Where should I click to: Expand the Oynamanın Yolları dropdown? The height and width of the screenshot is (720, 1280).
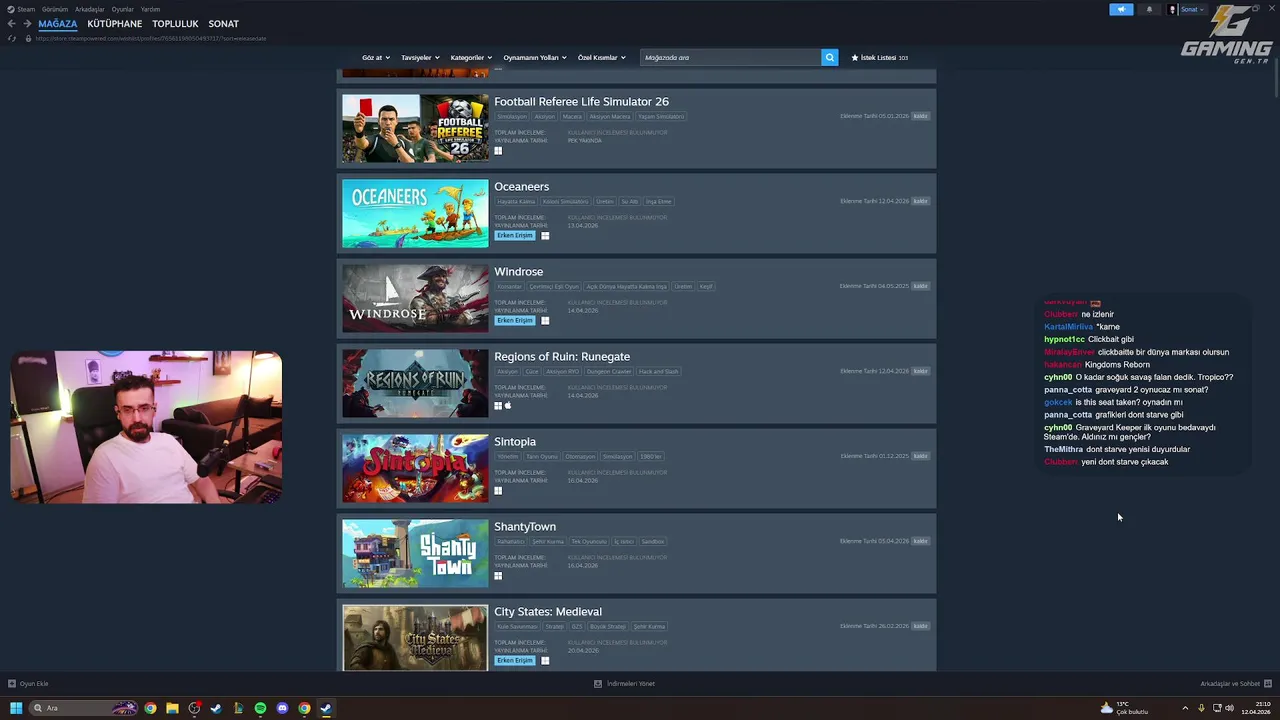tap(534, 57)
